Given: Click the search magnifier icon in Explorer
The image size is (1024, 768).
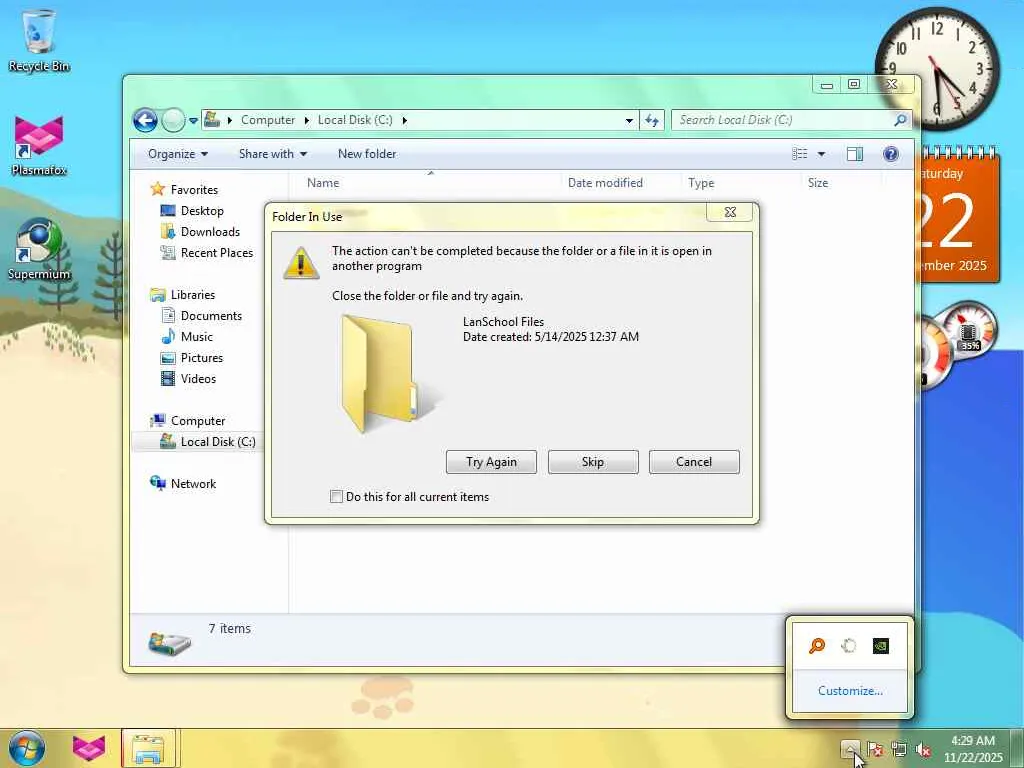Looking at the screenshot, I should tap(900, 120).
